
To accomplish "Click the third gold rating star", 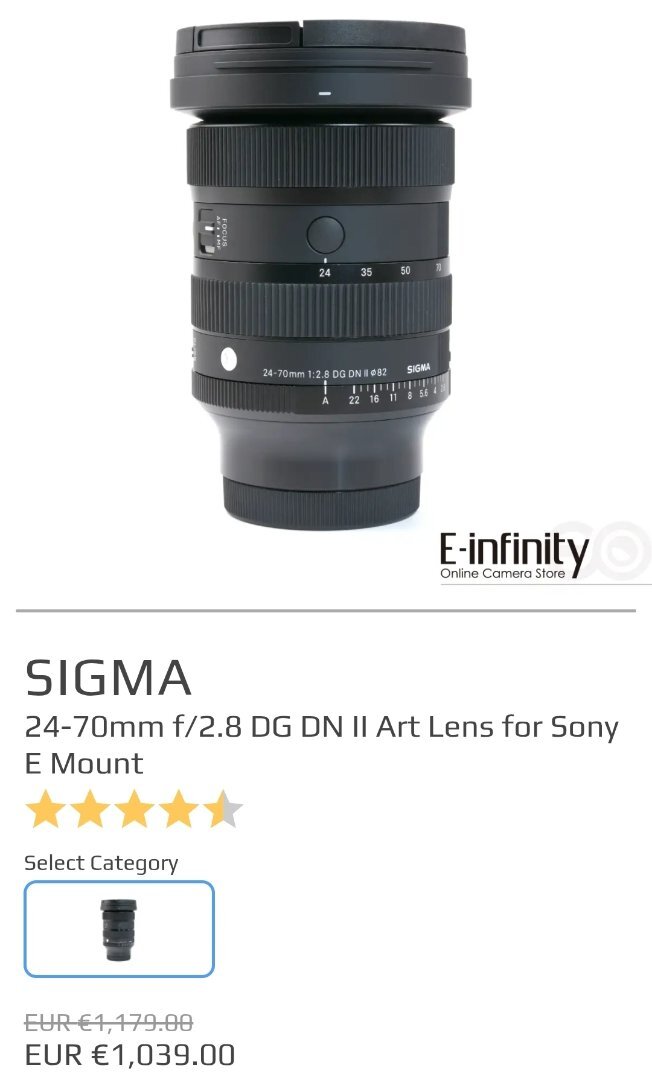I will 134,809.
